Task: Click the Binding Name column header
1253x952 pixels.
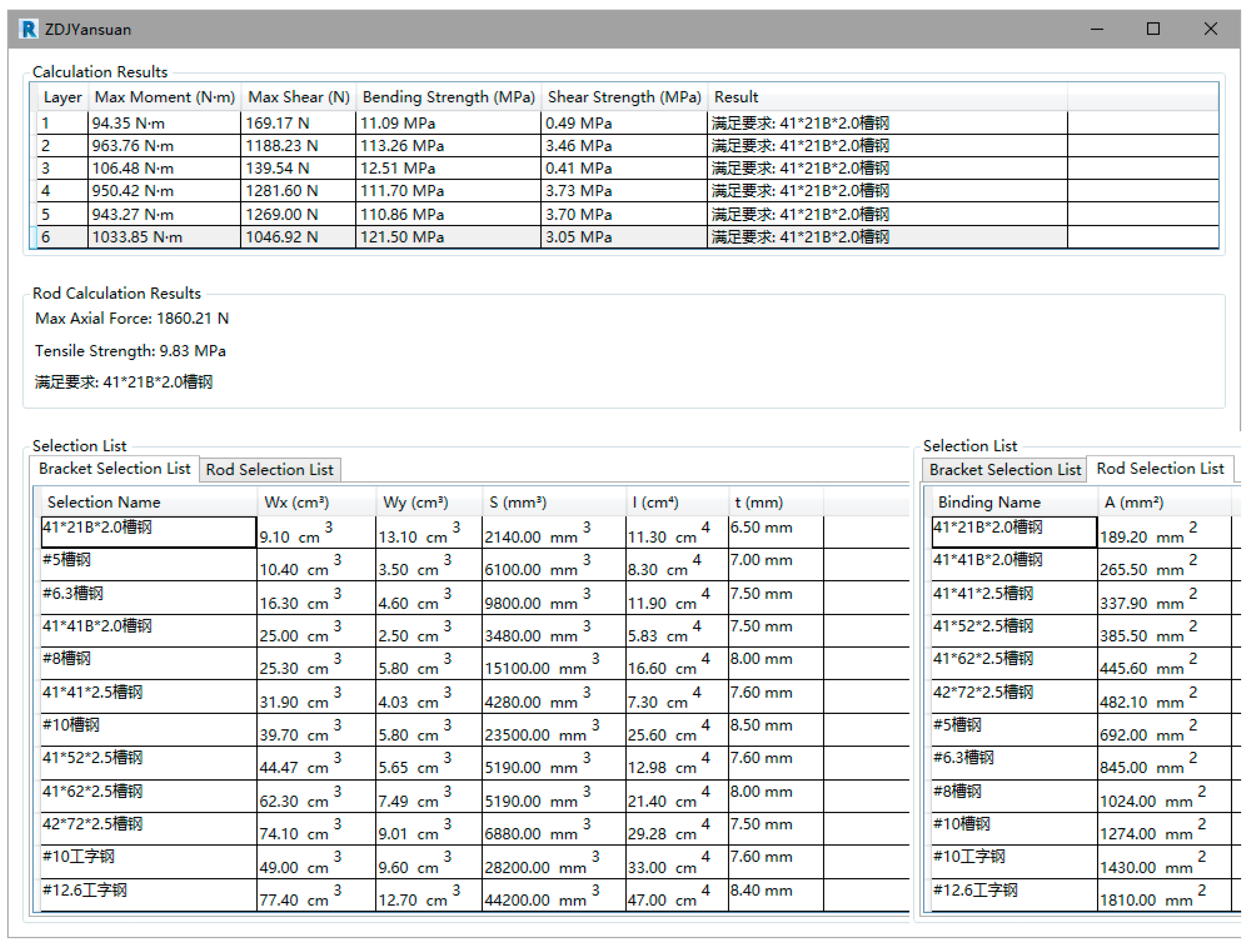Action: (x=989, y=502)
